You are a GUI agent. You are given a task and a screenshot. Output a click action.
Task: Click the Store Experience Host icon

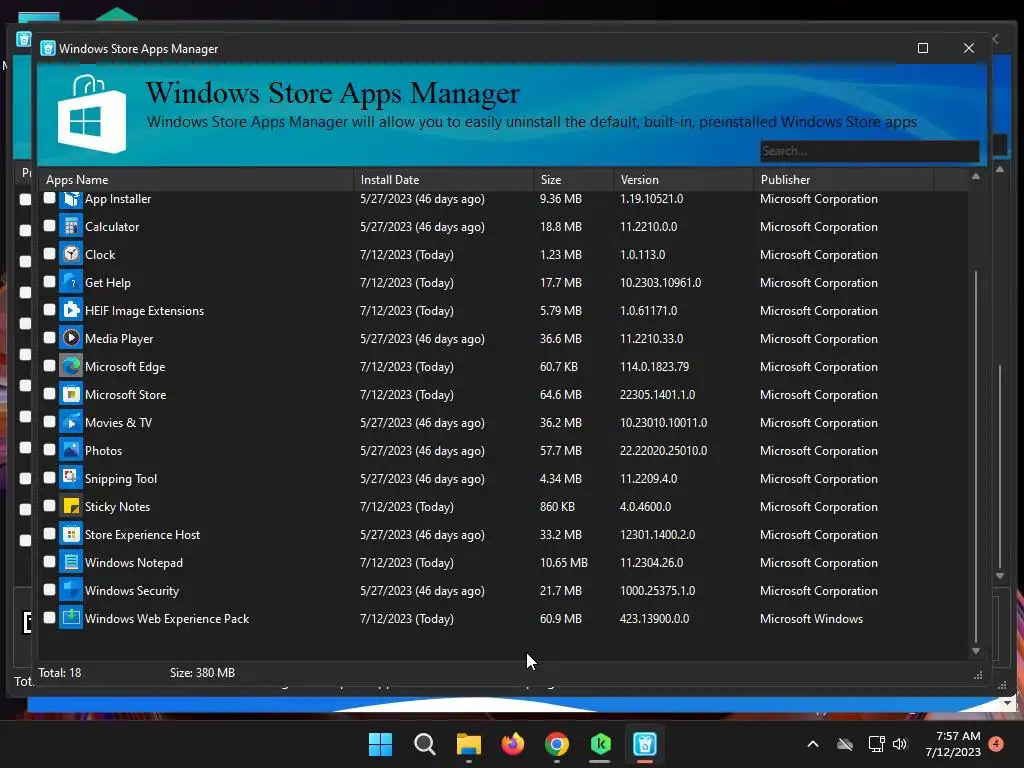click(x=71, y=535)
